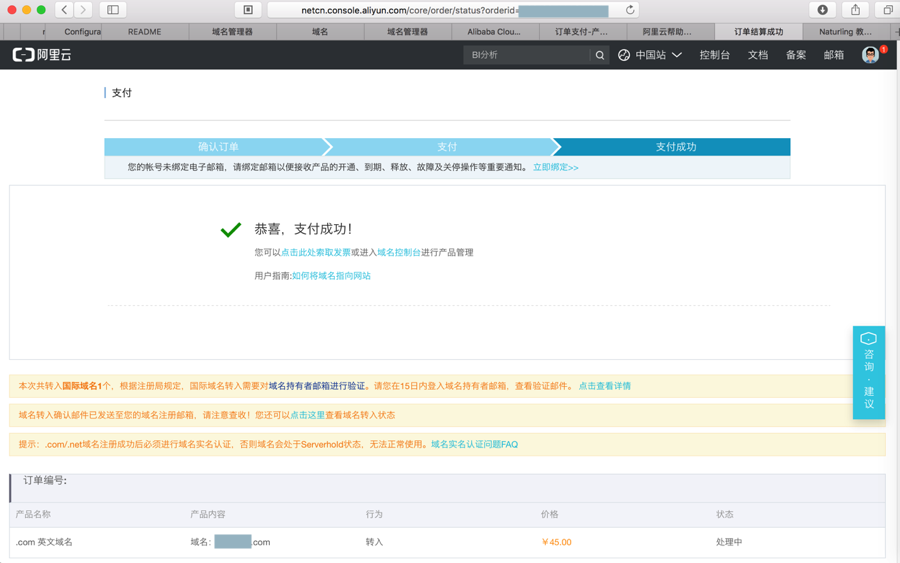Open 文档 in top navigation
This screenshot has height=563, width=900.
758,55
